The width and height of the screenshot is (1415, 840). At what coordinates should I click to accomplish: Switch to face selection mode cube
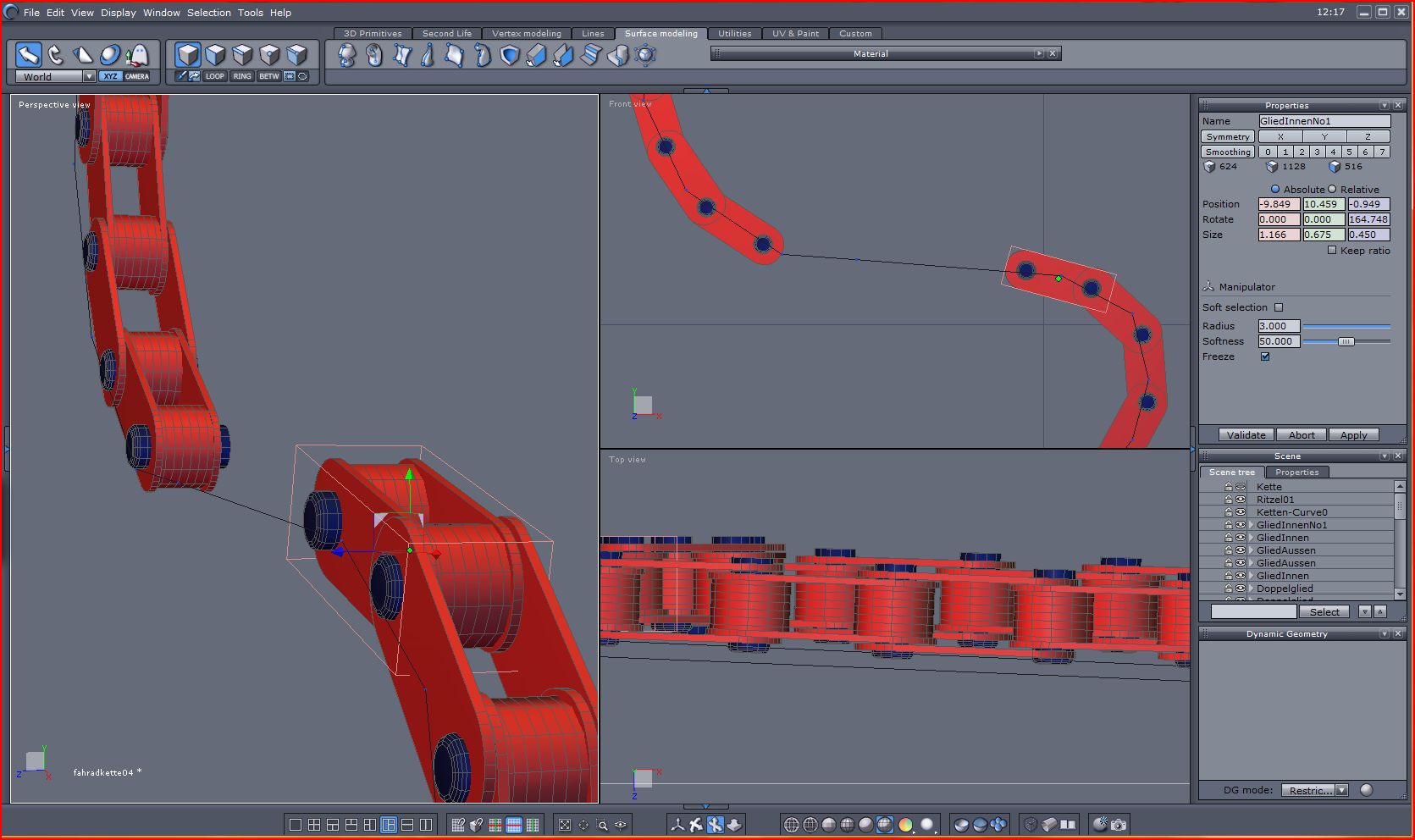[215, 55]
